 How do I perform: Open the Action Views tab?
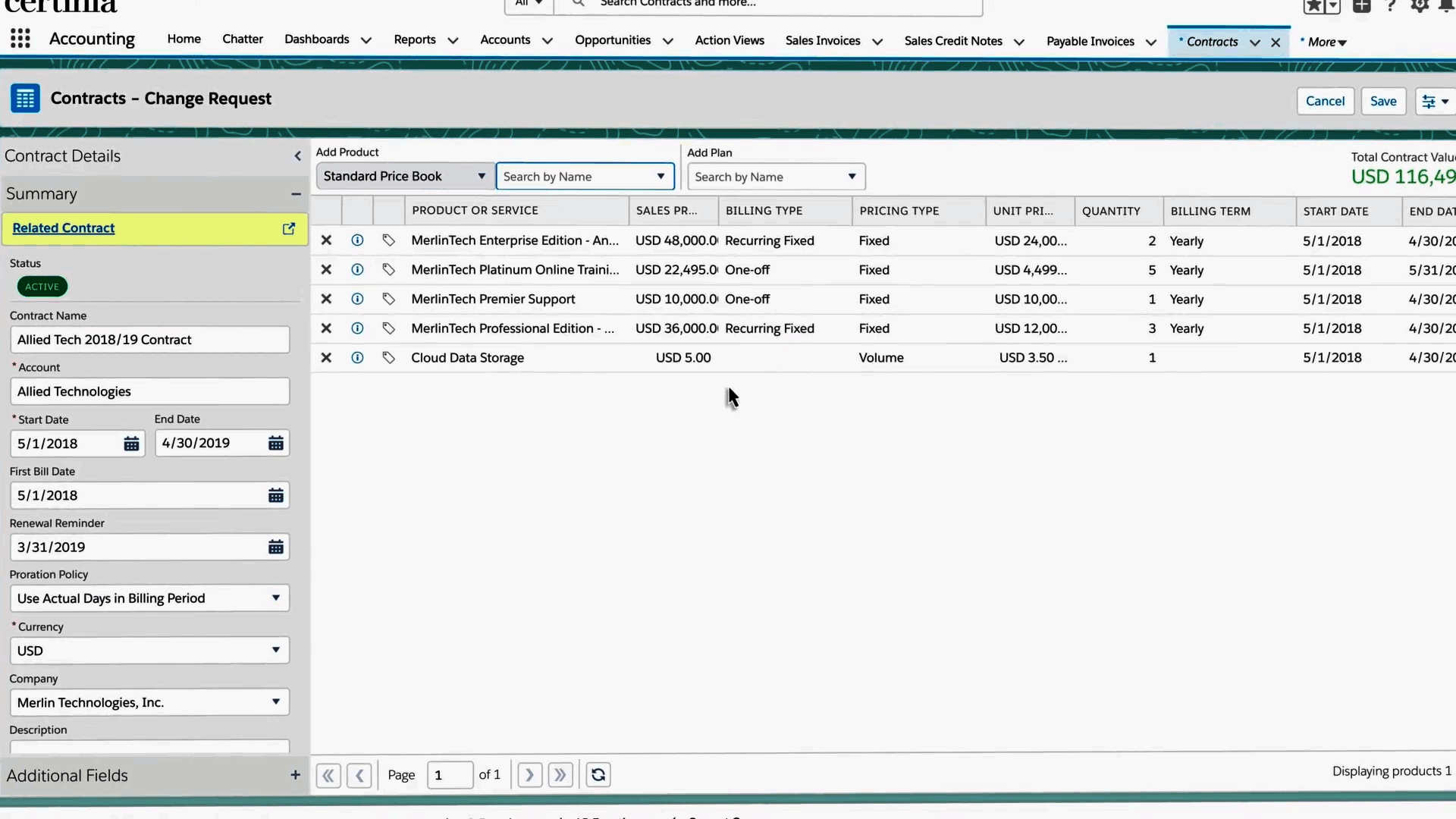coord(729,40)
